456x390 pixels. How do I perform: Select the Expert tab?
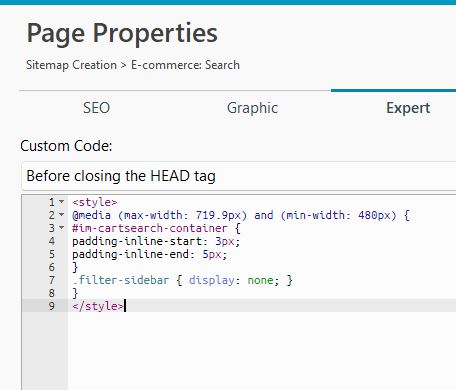pyautogui.click(x=408, y=108)
